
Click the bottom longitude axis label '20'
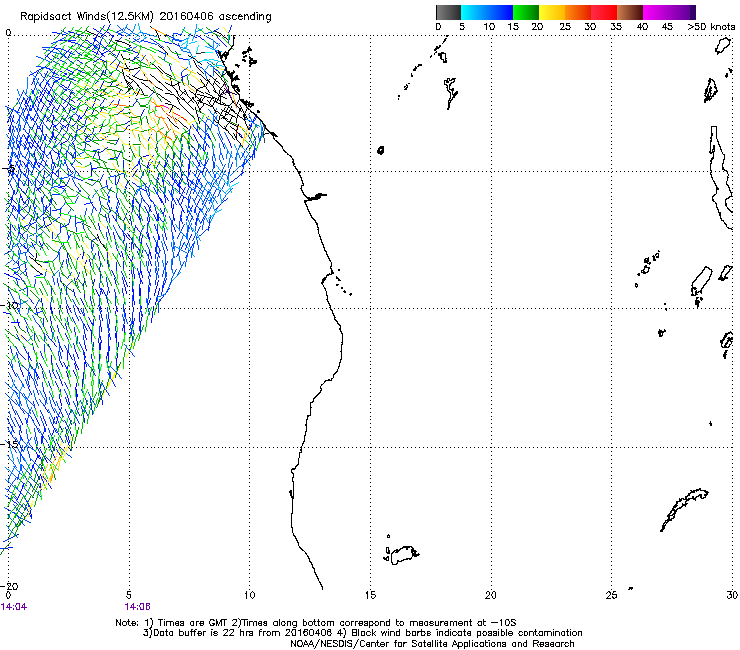tap(491, 595)
